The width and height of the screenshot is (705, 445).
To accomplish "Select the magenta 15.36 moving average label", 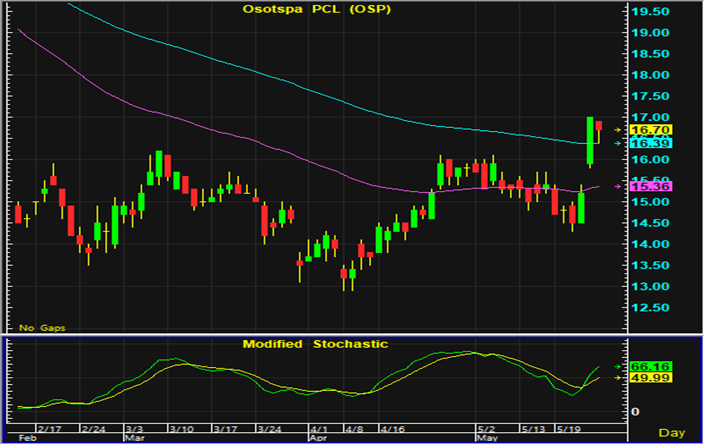I will point(651,187).
